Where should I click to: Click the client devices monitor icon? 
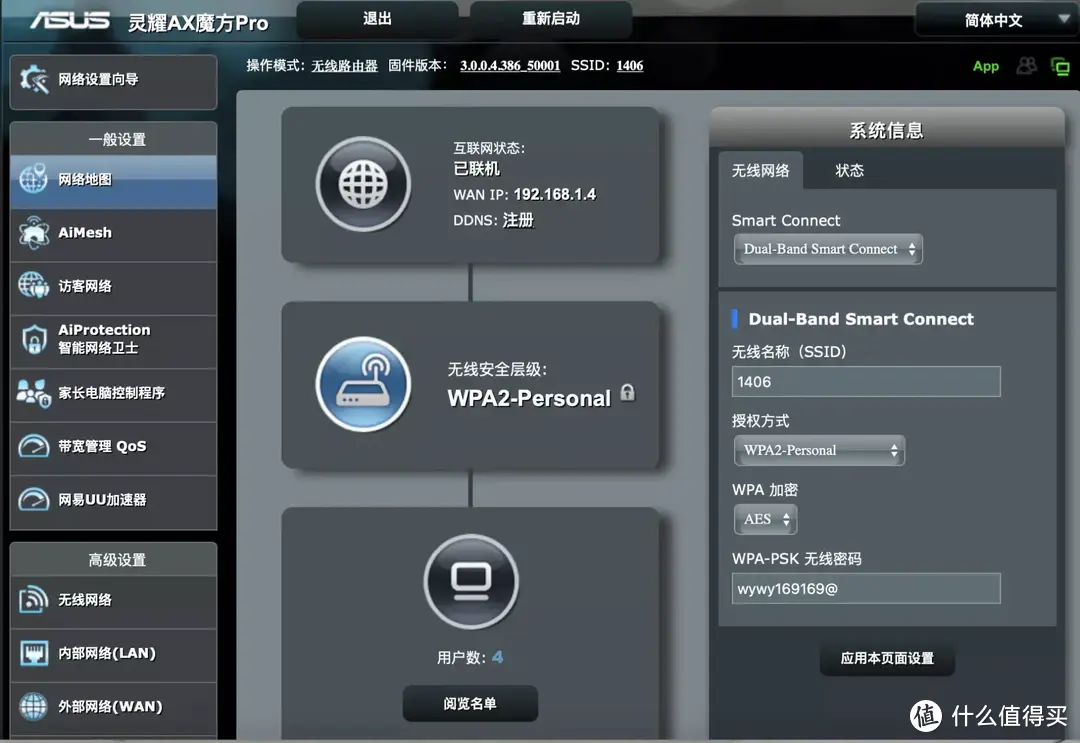coord(471,581)
